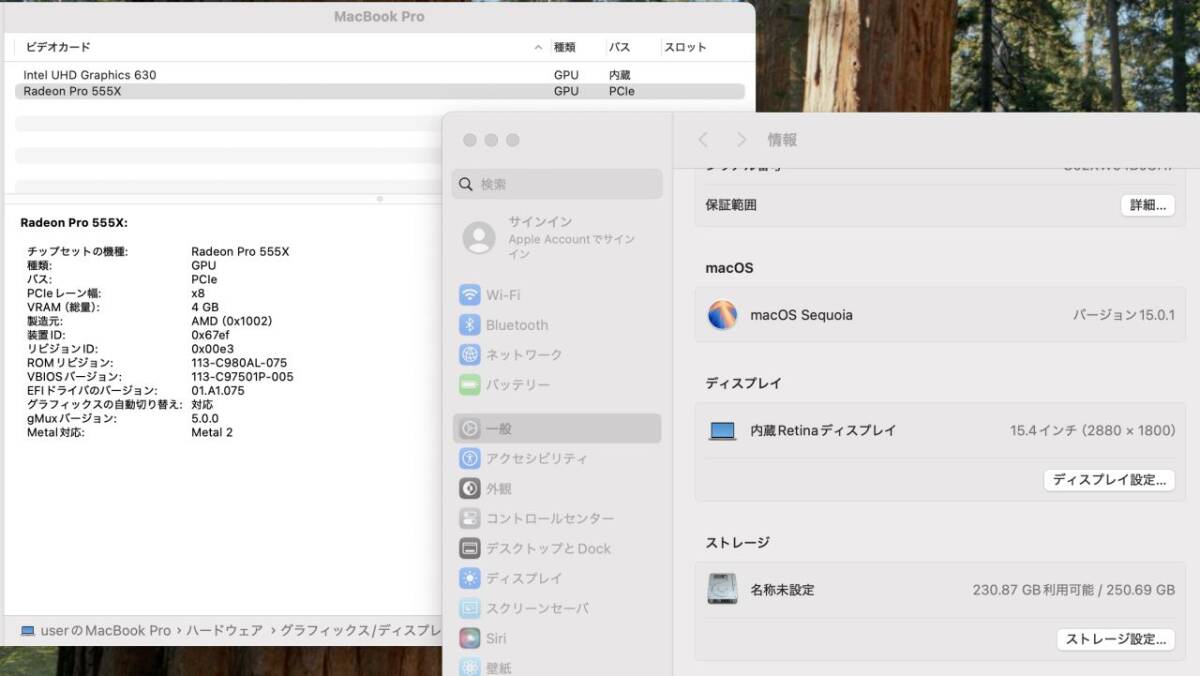The image size is (1200, 676).
Task: Click the 保証範囲 詳細... button
Action: click(x=1147, y=205)
